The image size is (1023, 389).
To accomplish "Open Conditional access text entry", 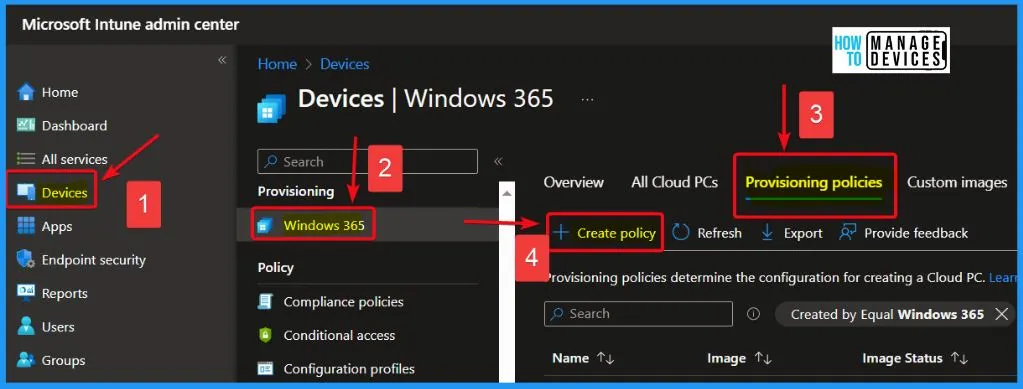I will point(339,335).
